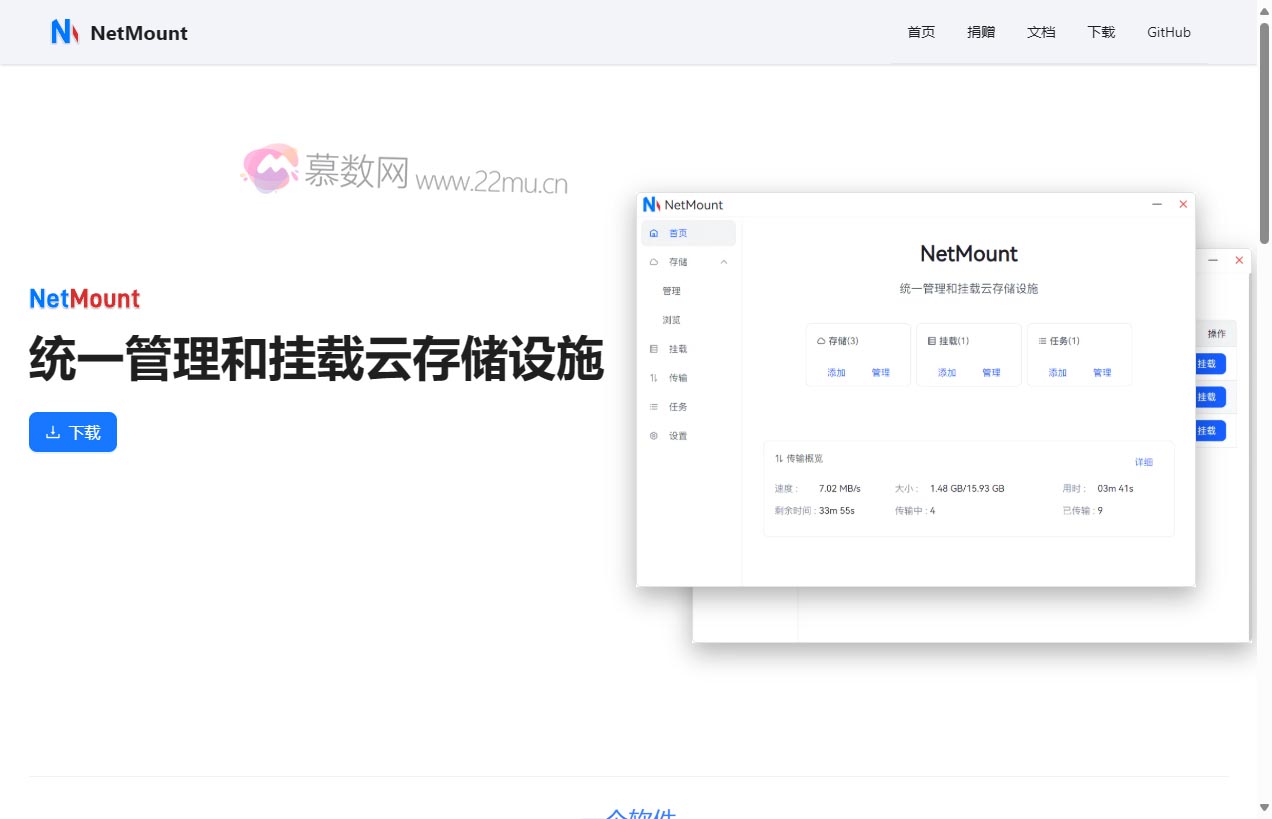This screenshot has height=819, width=1272.
Task: Click 管理 in the 挂载(1) card
Action: [991, 371]
